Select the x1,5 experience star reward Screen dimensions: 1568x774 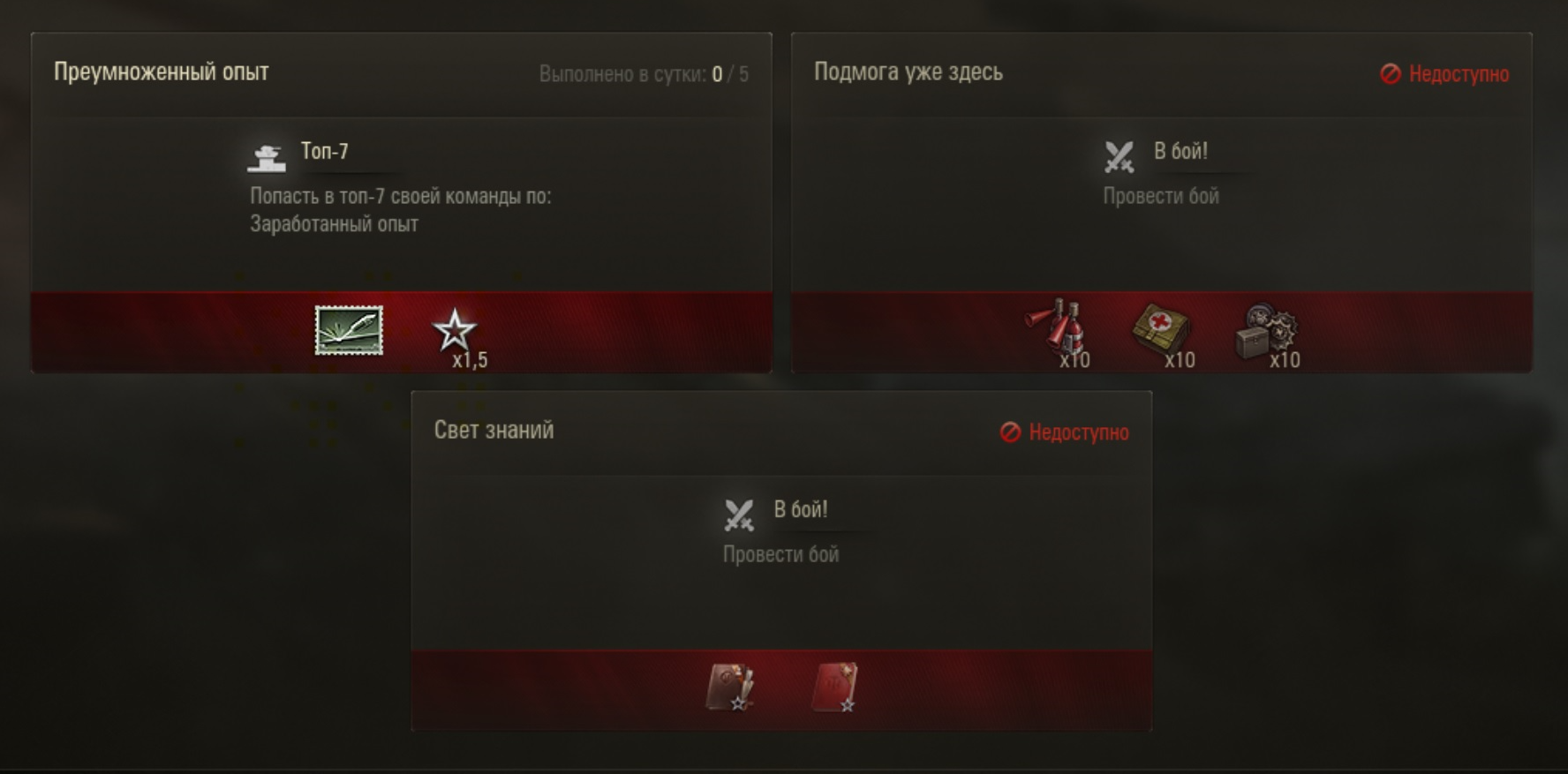[456, 334]
